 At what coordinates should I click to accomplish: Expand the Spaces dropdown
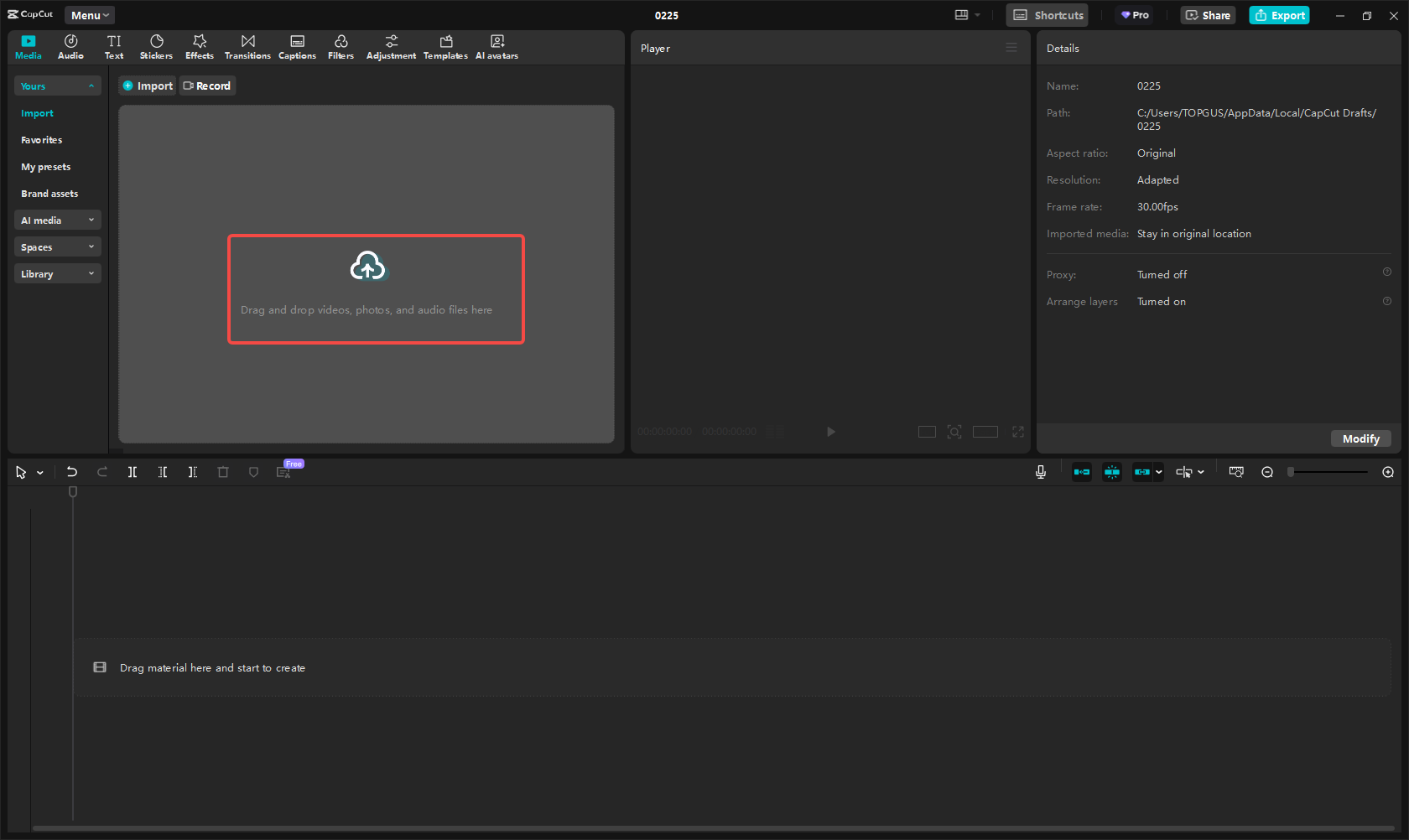click(57, 246)
